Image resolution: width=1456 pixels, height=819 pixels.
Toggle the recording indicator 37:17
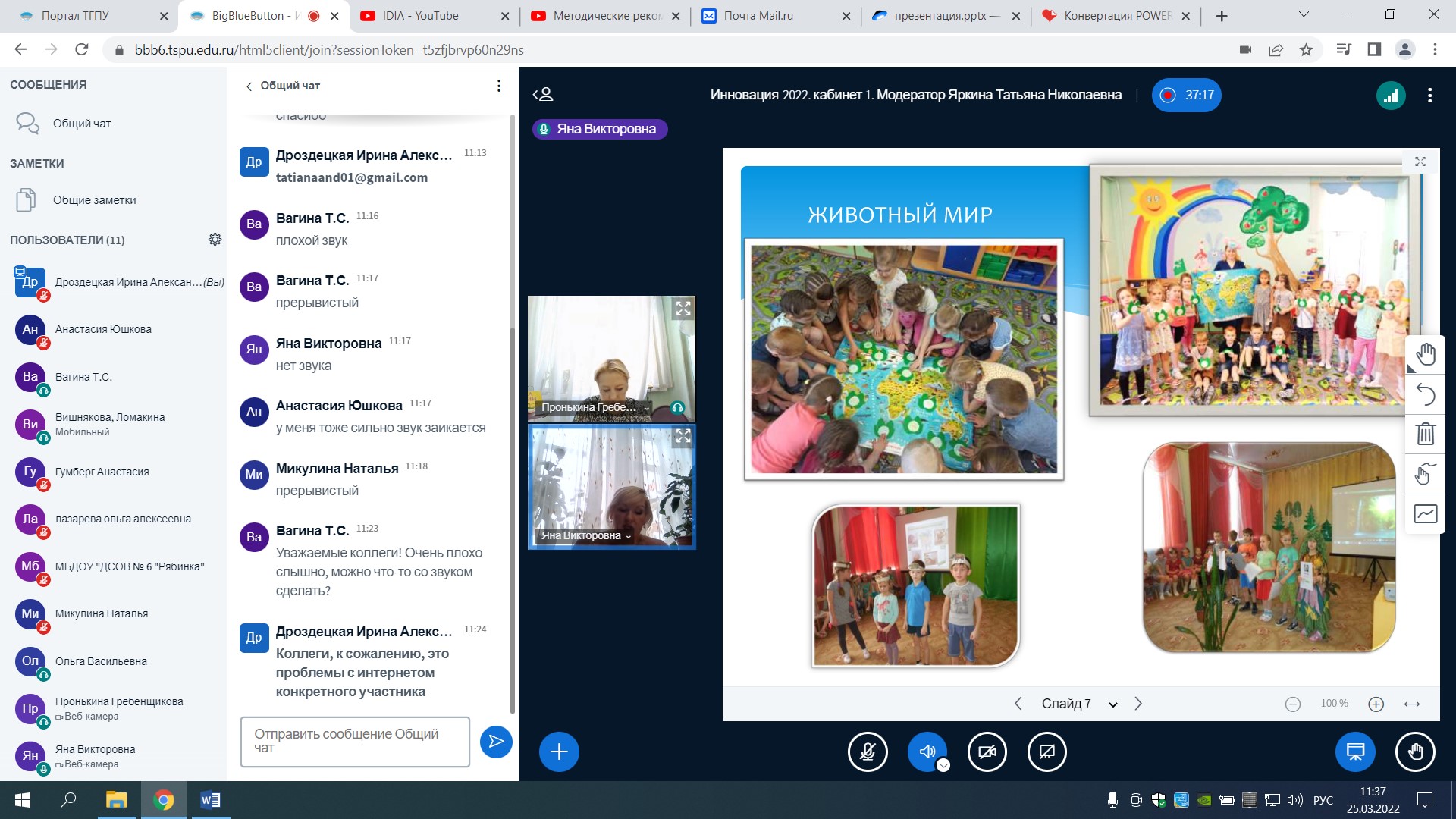pyautogui.click(x=1186, y=95)
